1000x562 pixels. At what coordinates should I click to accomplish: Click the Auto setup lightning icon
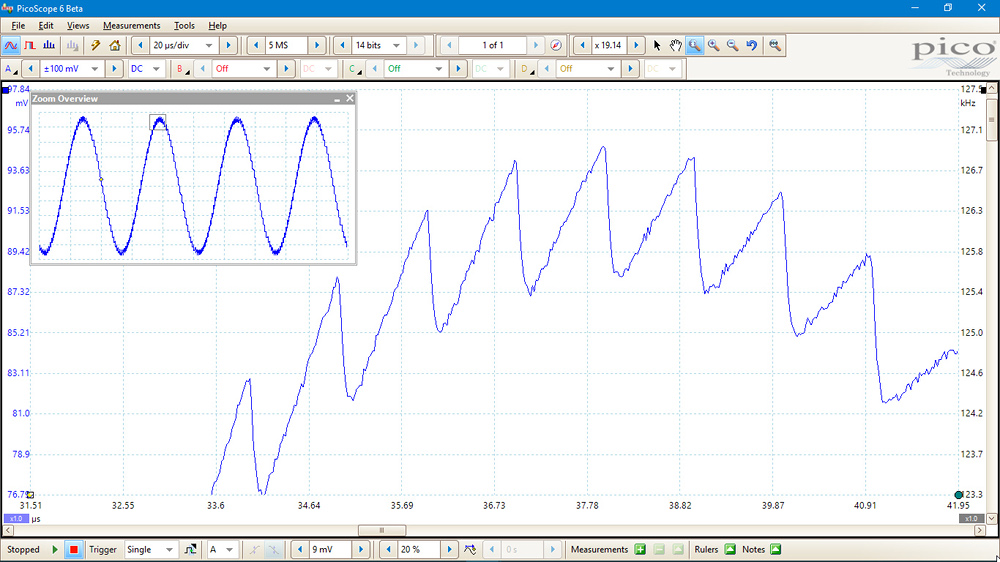coord(96,45)
